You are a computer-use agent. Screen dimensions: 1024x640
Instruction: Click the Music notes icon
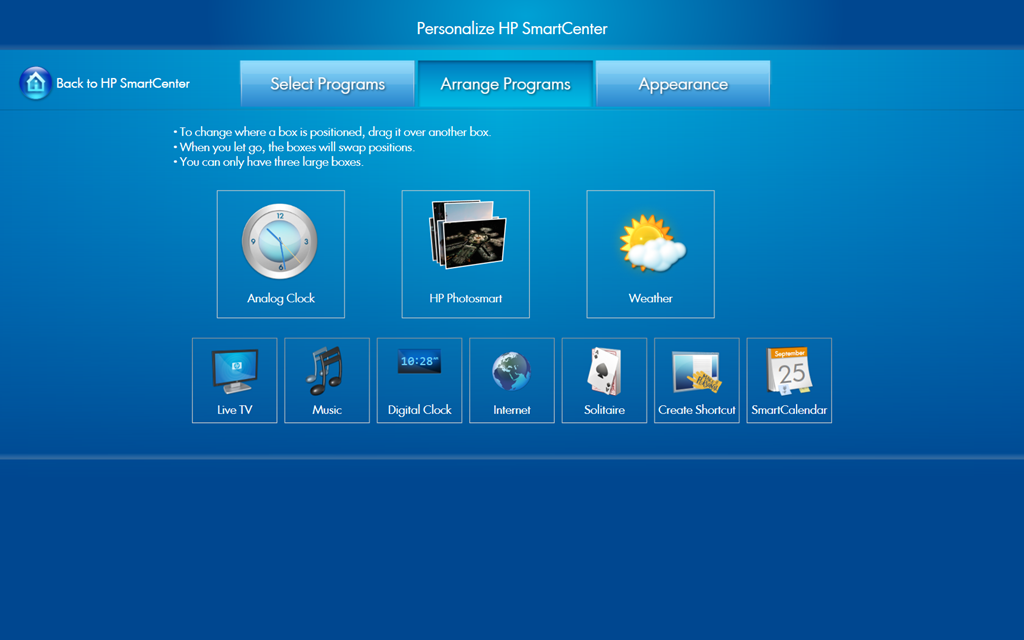pos(325,370)
